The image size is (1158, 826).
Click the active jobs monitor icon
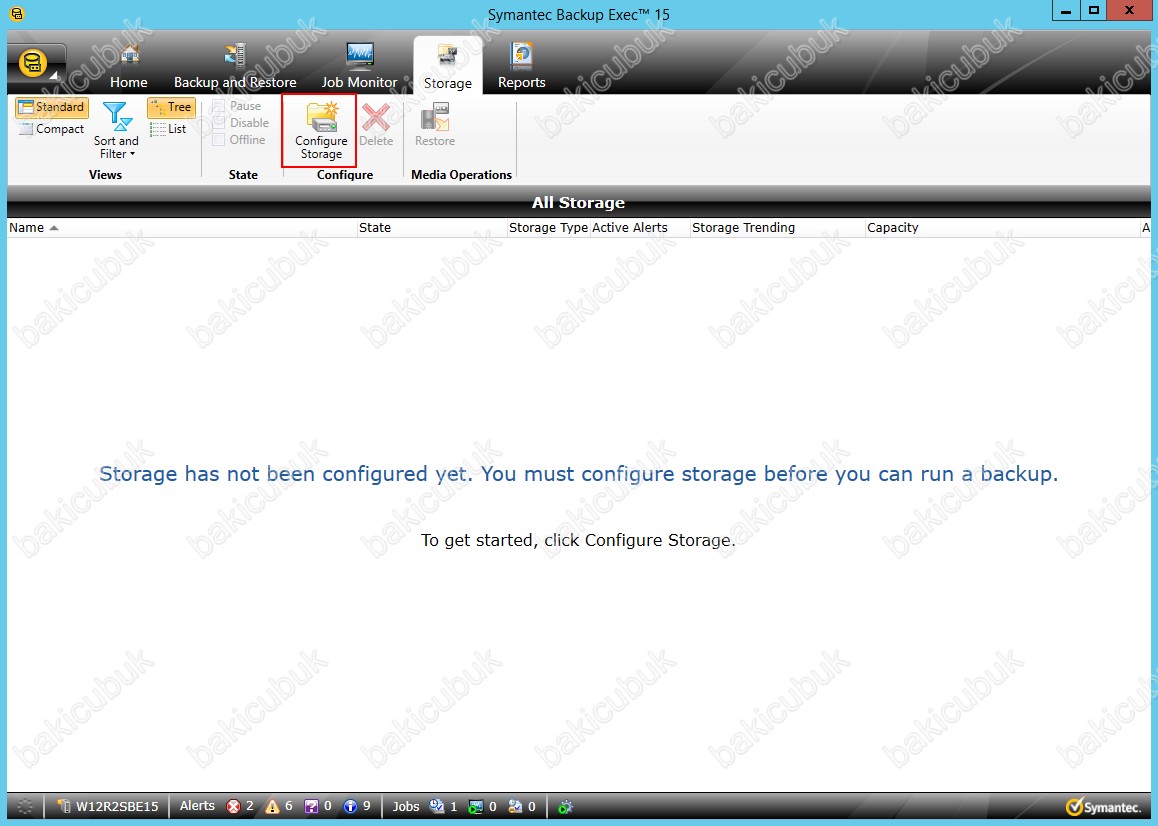pyautogui.click(x=476, y=806)
